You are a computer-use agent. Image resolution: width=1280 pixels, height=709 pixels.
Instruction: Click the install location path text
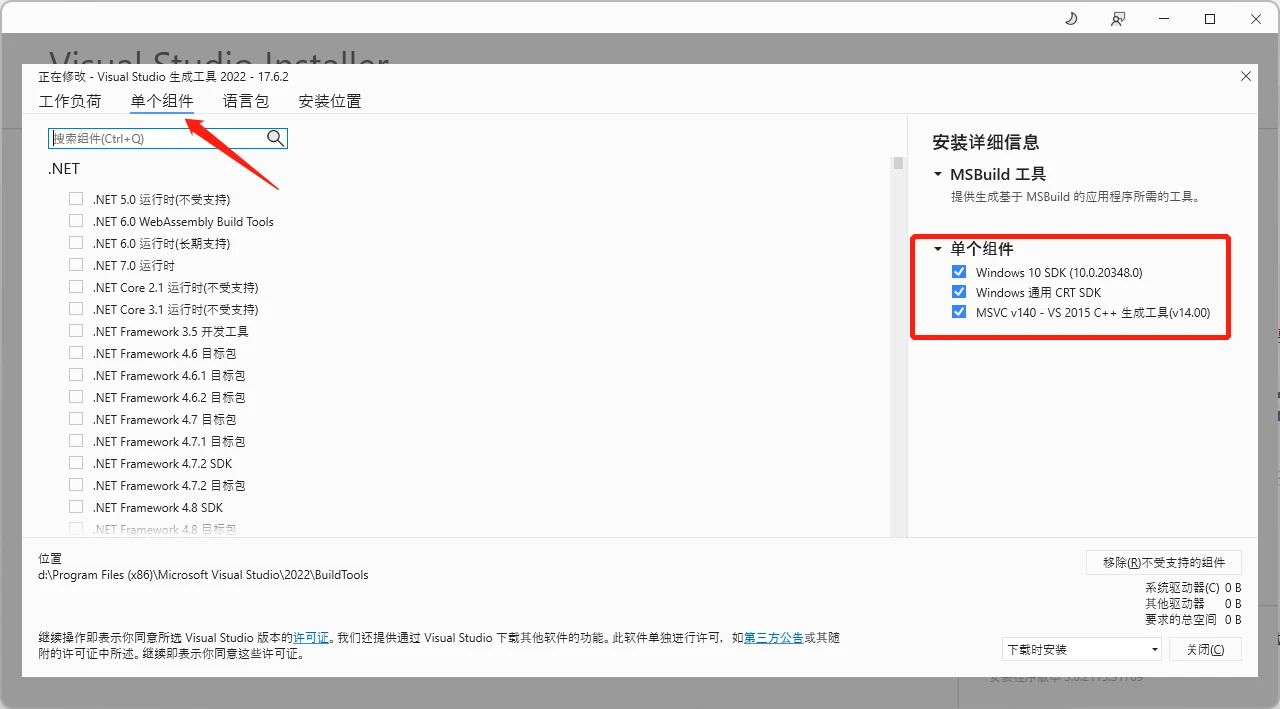click(203, 575)
